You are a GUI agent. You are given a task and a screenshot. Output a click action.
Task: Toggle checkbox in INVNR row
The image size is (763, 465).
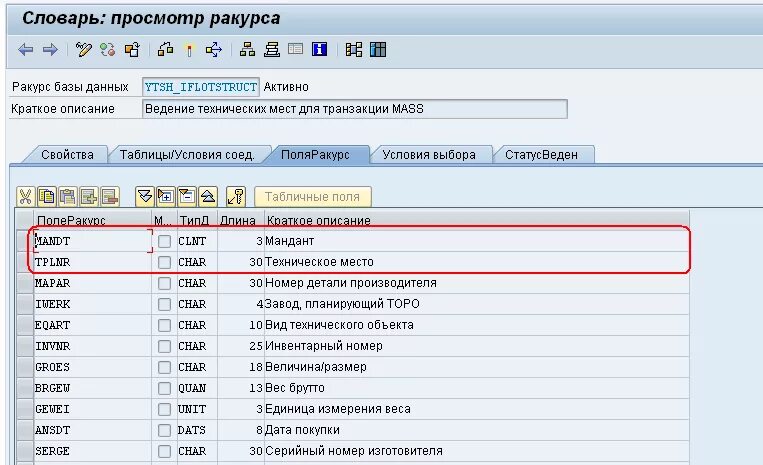point(164,346)
